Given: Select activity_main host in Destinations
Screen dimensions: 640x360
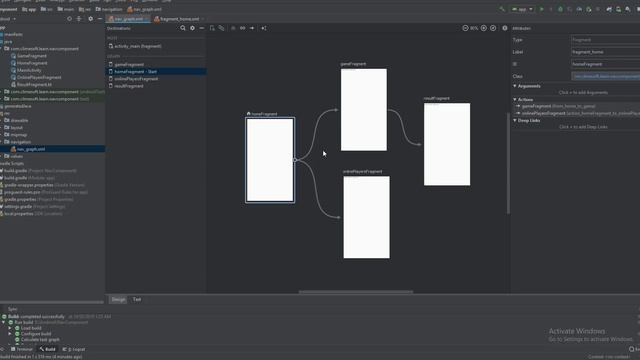Looking at the screenshot, I should coord(138,46).
